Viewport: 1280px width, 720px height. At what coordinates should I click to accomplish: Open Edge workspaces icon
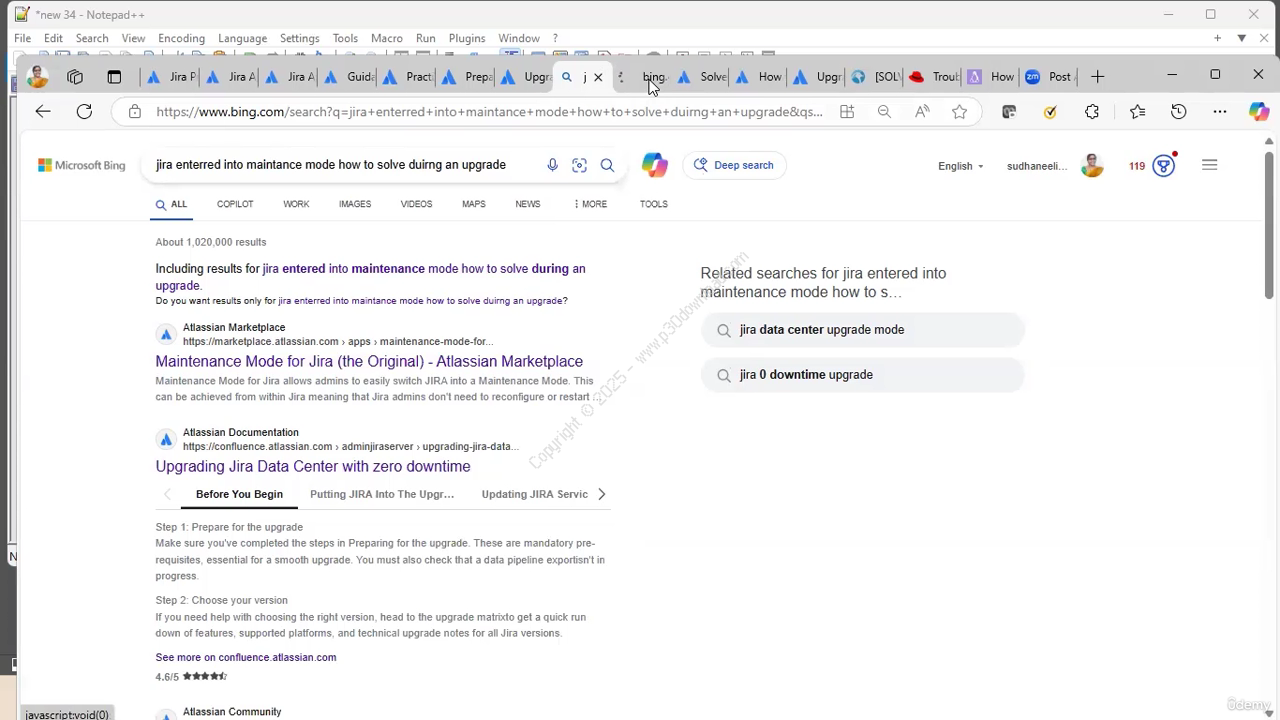pyautogui.click(x=75, y=77)
